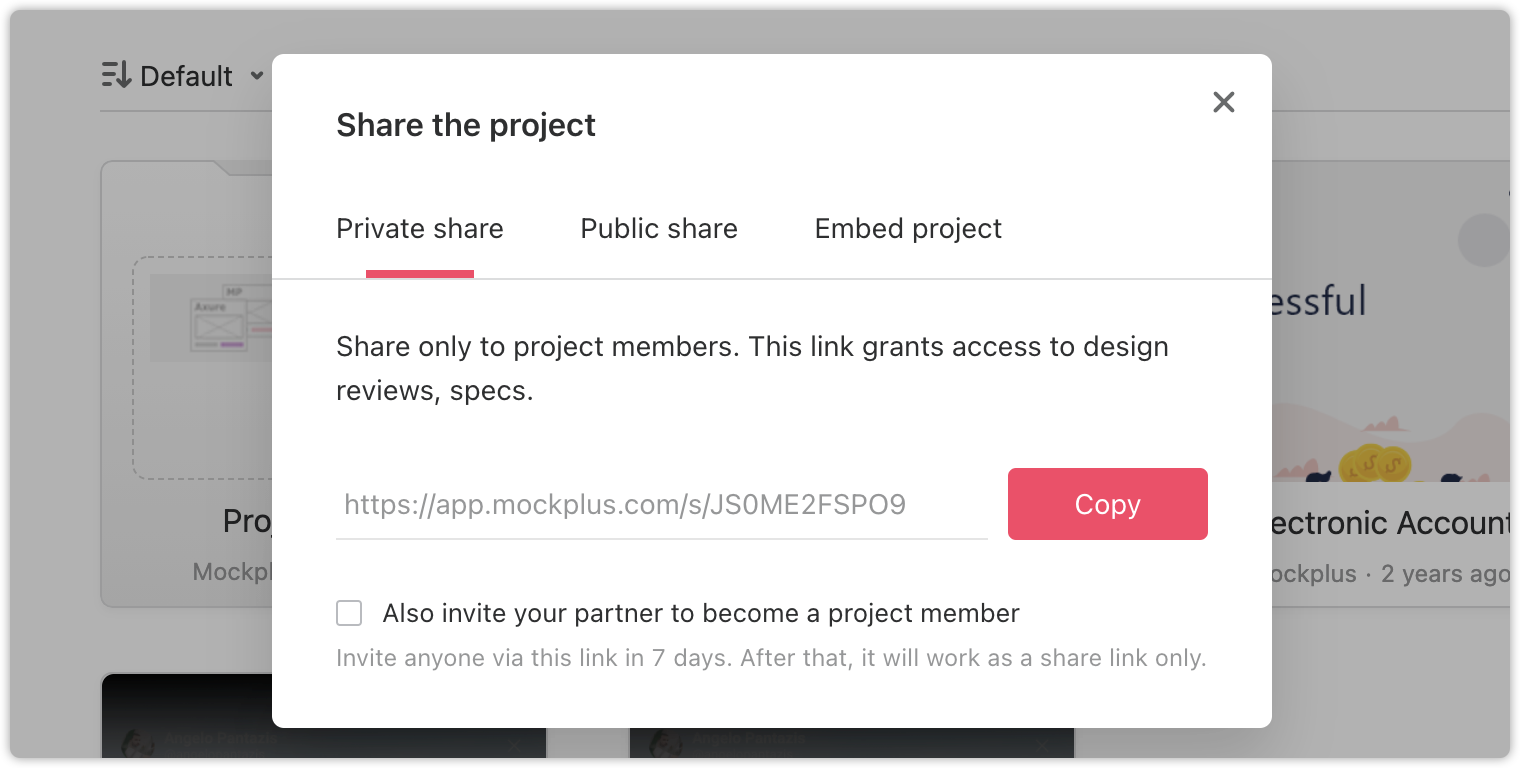This screenshot has height=768, width=1520.
Task: Click the gold coins illustration
Action: click(x=1375, y=462)
